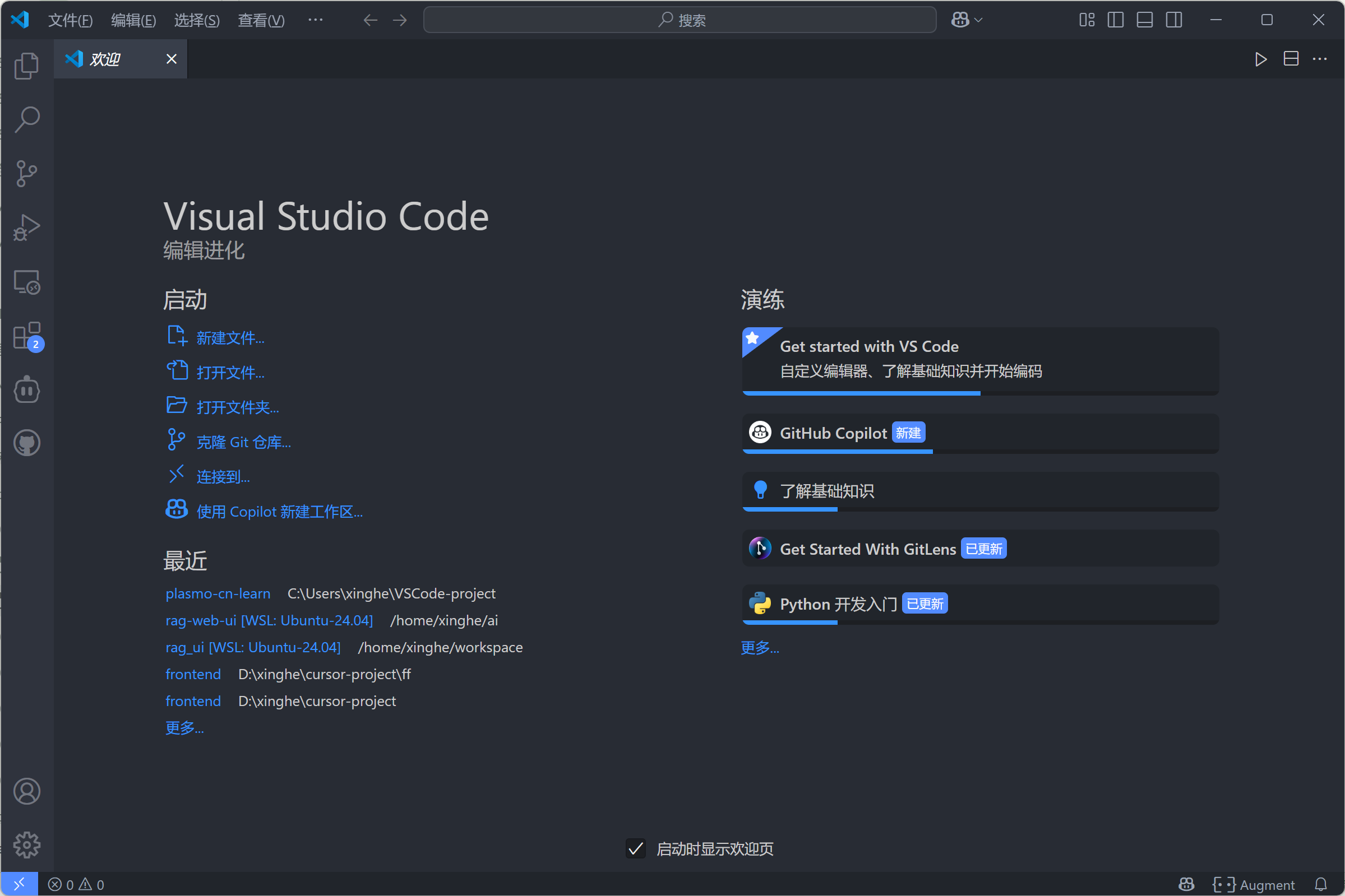This screenshot has width=1345, height=896.
Task: Open the Run and Debug view
Action: (x=27, y=228)
